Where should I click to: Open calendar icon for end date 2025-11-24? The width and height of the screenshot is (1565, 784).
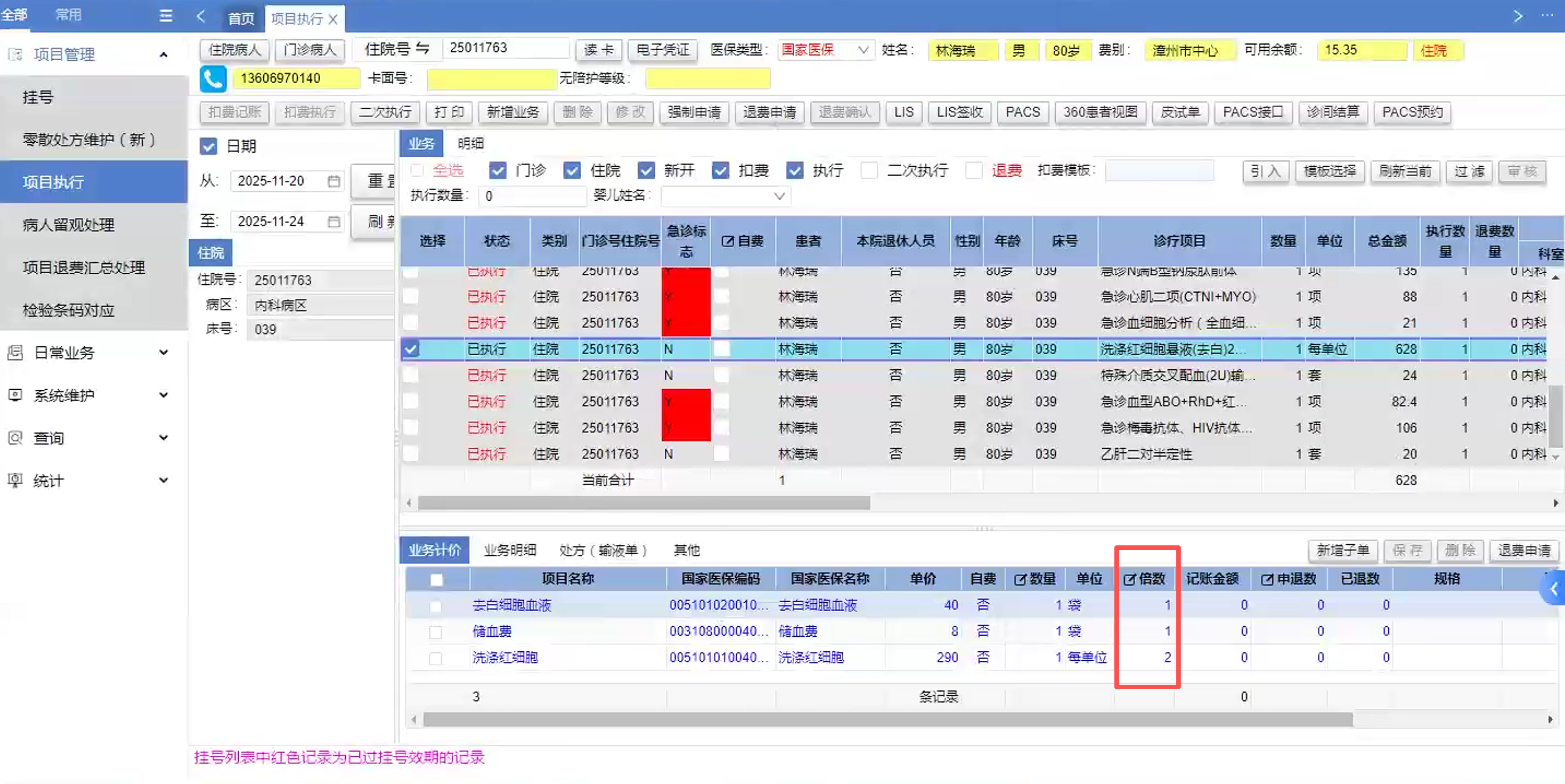pyautogui.click(x=334, y=222)
